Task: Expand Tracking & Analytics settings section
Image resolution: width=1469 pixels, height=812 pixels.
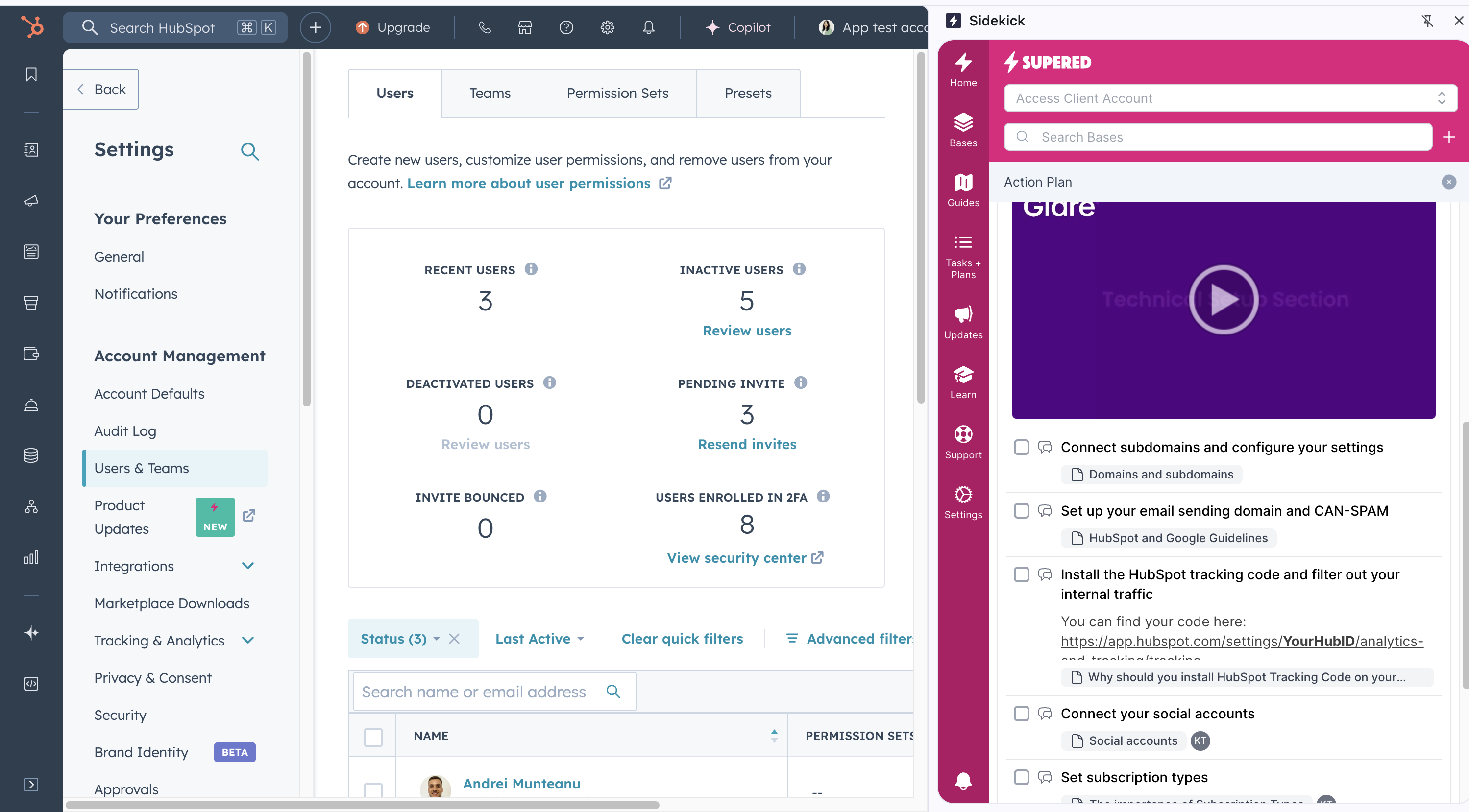Action: click(x=248, y=640)
